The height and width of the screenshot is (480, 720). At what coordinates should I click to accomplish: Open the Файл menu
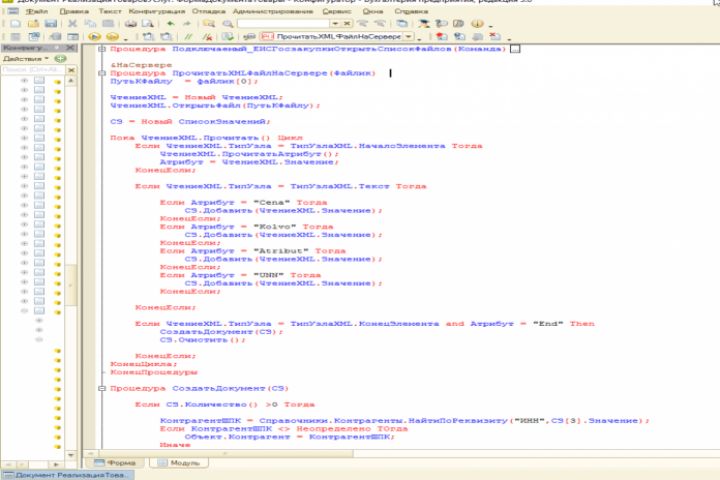(37, 11)
